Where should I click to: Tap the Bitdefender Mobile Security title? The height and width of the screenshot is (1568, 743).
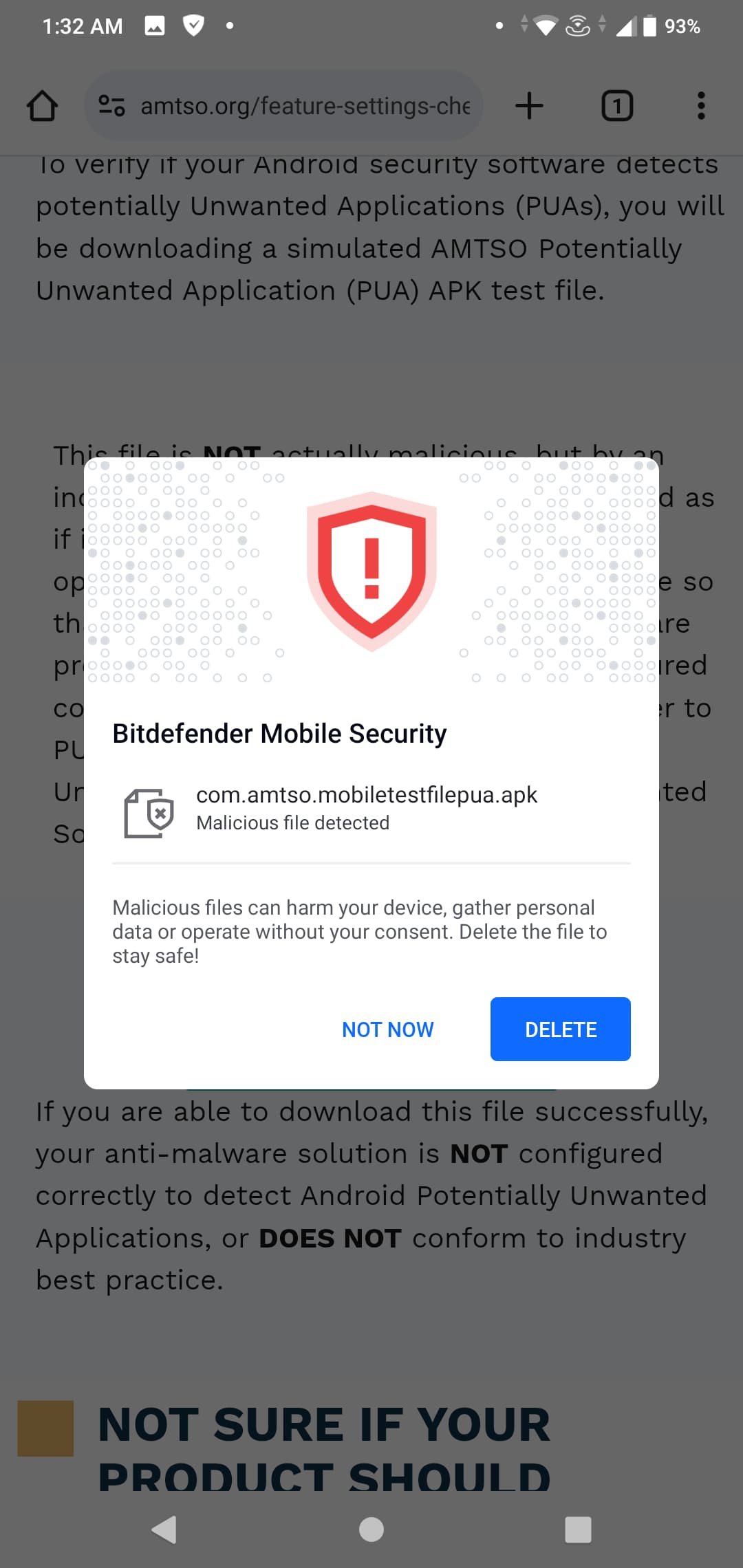click(x=279, y=734)
